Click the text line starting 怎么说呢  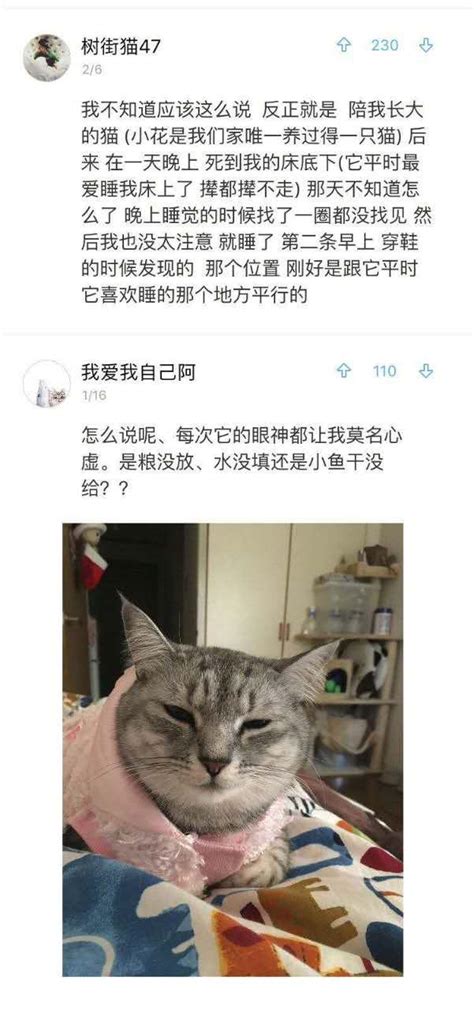[x=242, y=436]
